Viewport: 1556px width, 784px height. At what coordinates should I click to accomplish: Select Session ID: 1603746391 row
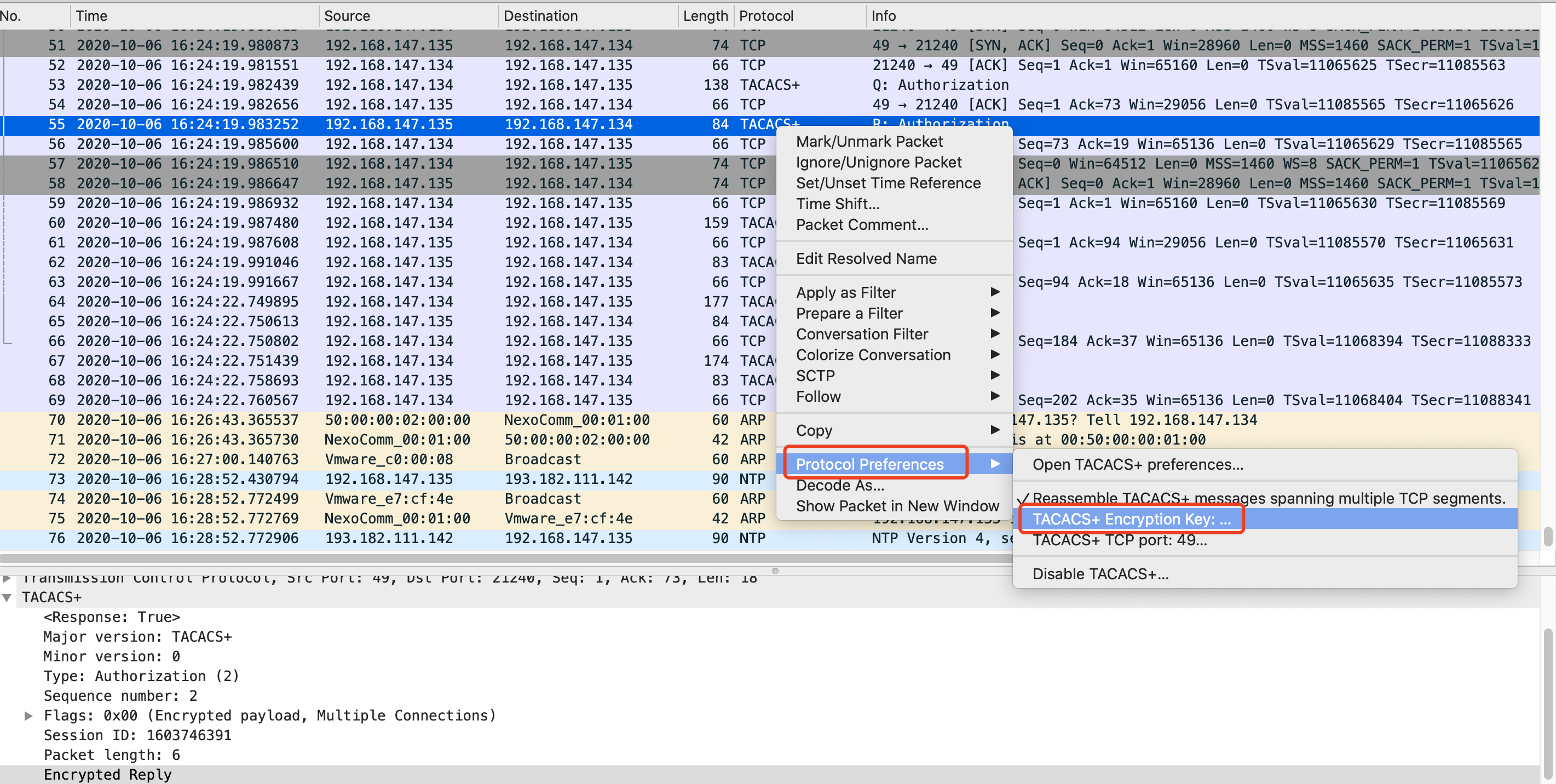pos(770,735)
